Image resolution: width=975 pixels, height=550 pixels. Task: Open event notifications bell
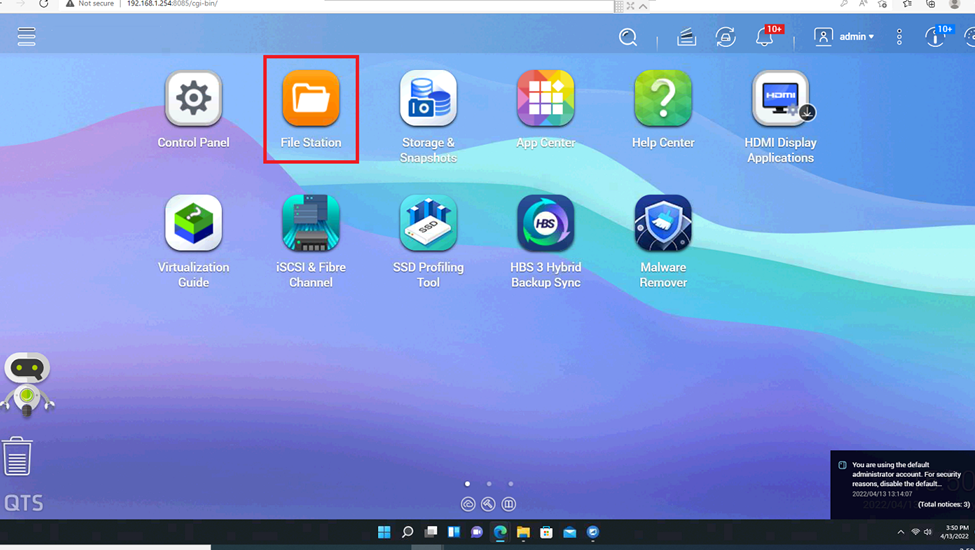[765, 37]
